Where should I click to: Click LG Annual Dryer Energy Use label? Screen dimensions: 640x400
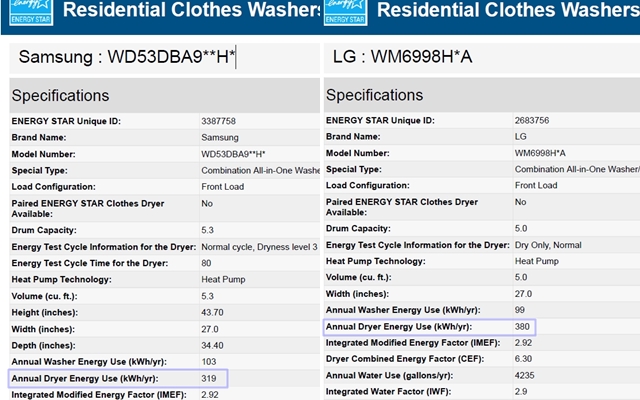pyautogui.click(x=399, y=327)
